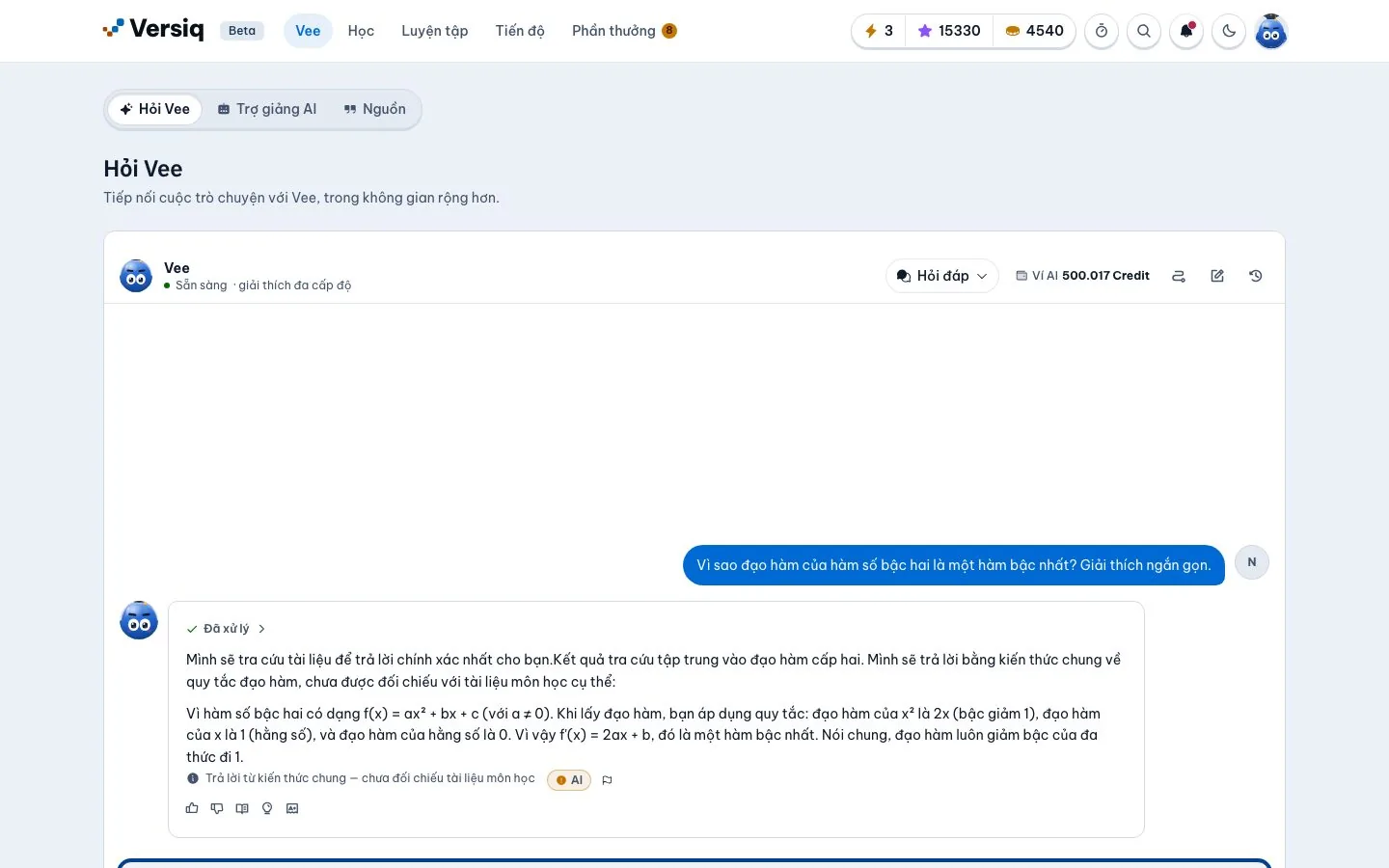Click the orange AI badge

(x=569, y=780)
